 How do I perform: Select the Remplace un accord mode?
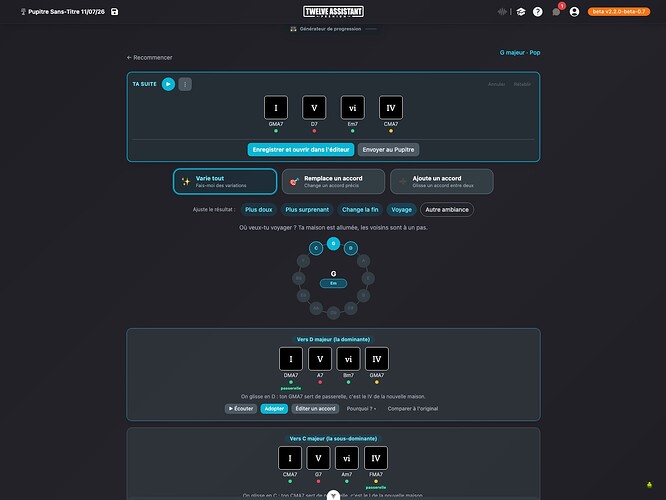click(333, 181)
